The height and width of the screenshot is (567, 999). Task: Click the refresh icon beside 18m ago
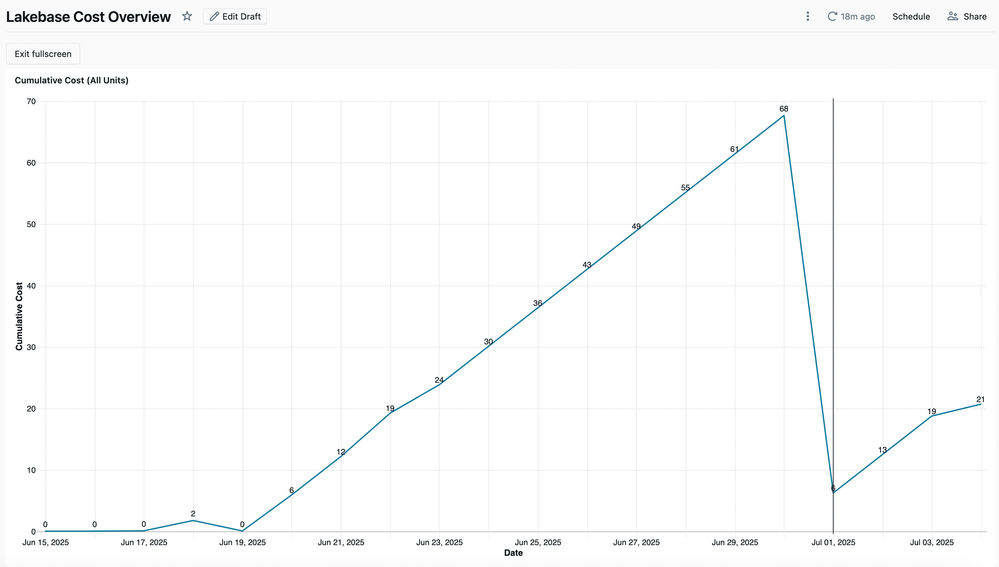click(832, 17)
